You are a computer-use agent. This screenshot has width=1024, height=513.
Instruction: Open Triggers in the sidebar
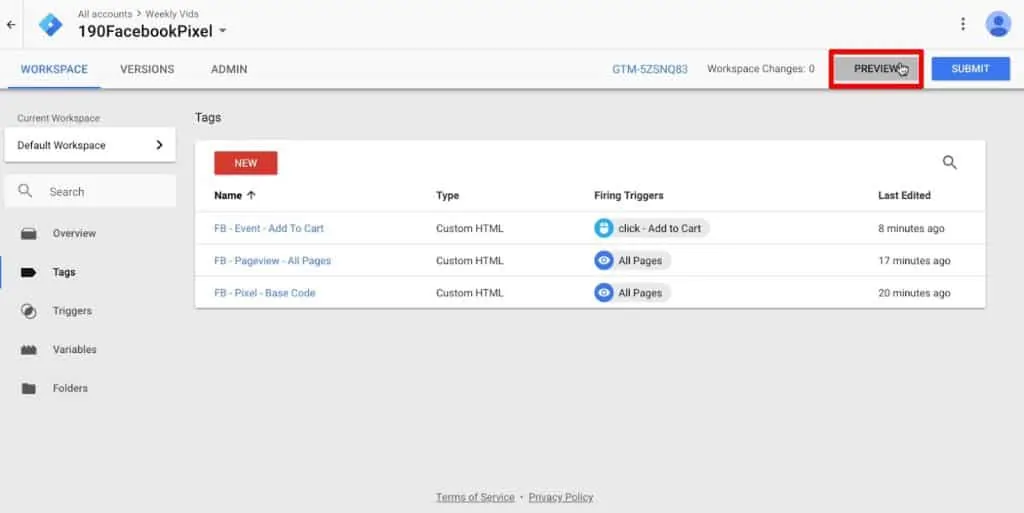72,311
